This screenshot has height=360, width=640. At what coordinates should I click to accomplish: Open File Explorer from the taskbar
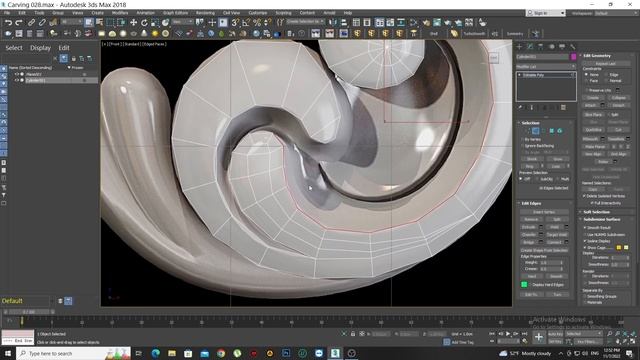pyautogui.click(x=172, y=353)
